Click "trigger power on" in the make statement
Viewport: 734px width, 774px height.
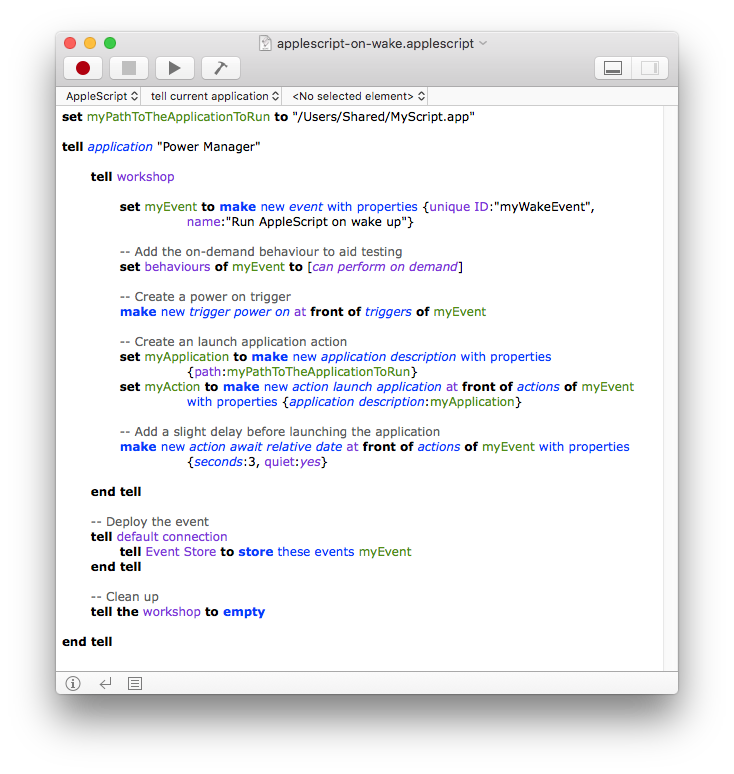[239, 312]
